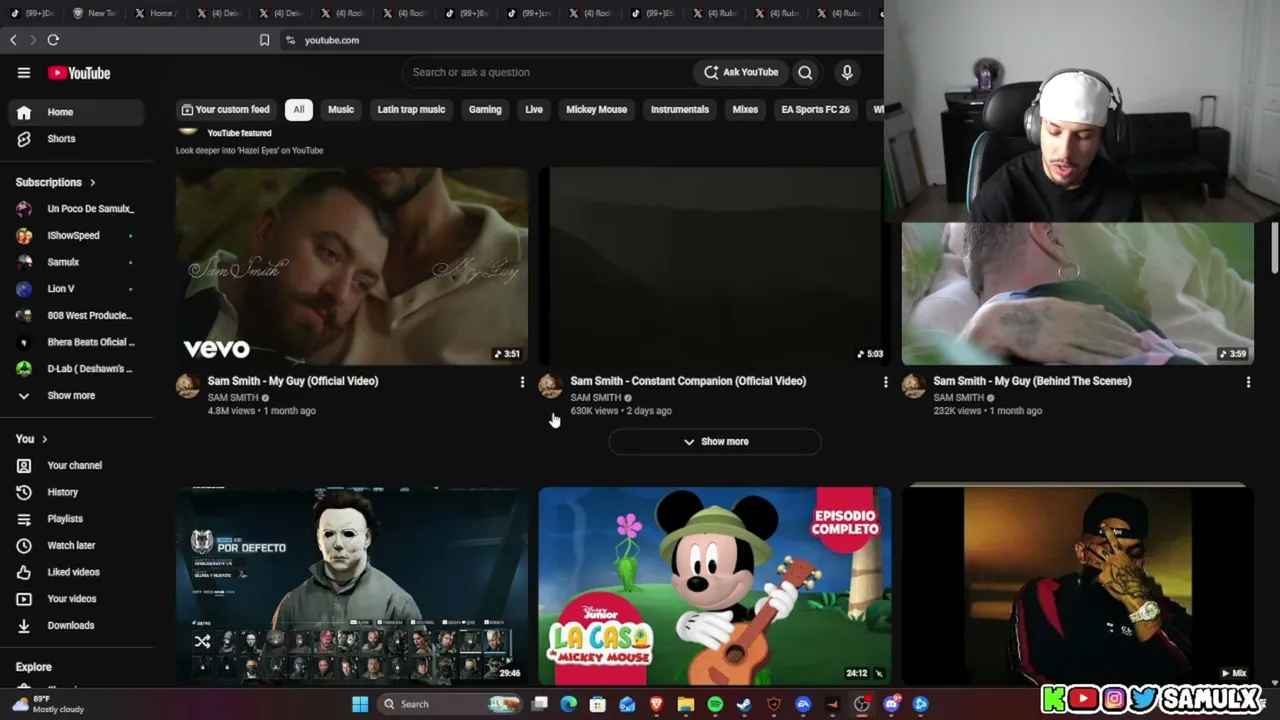Image resolution: width=1280 pixels, height=720 pixels.
Task: Click the search magnifier button
Action: pos(805,72)
